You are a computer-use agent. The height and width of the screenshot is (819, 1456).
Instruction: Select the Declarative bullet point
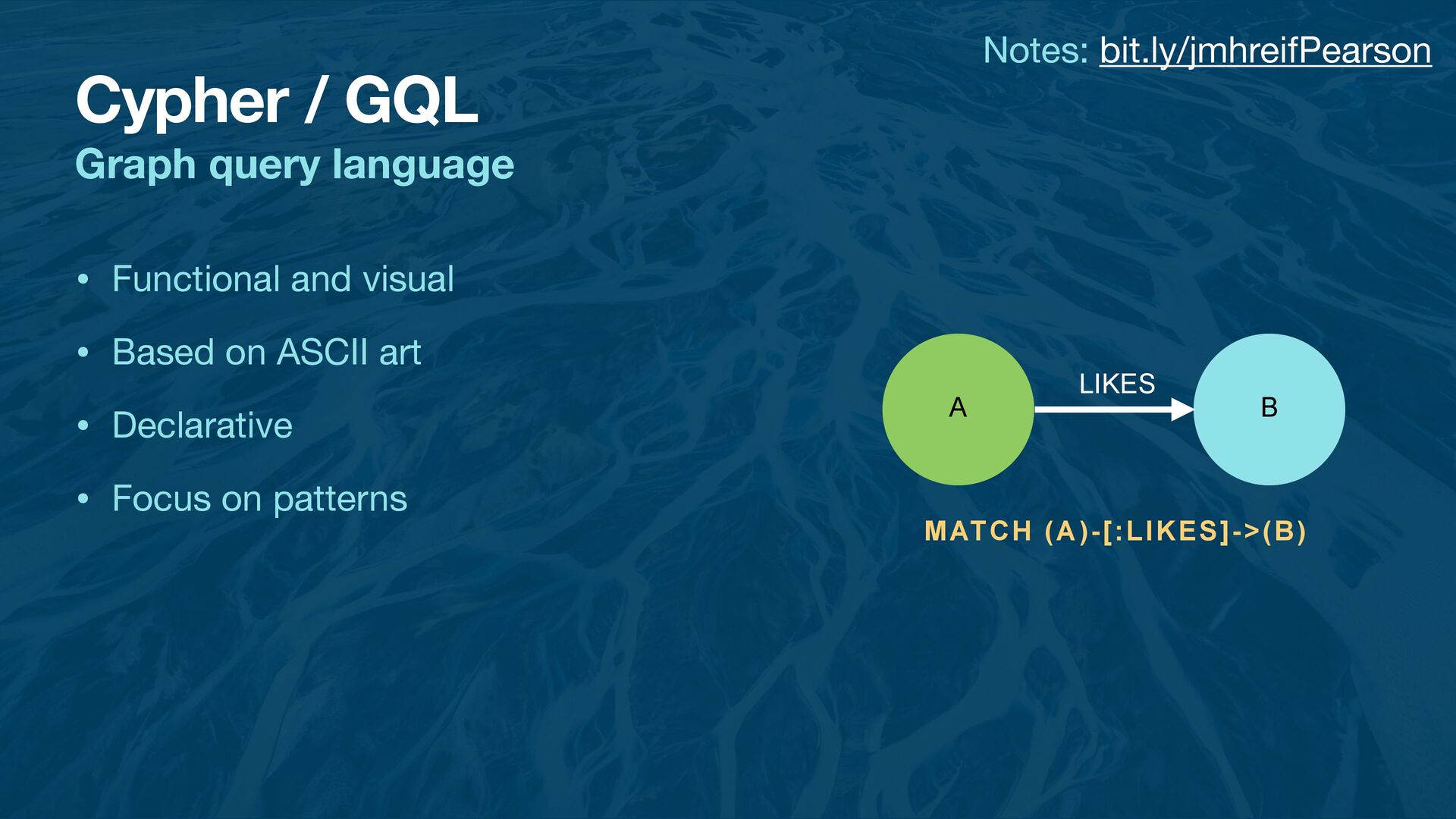click(202, 425)
